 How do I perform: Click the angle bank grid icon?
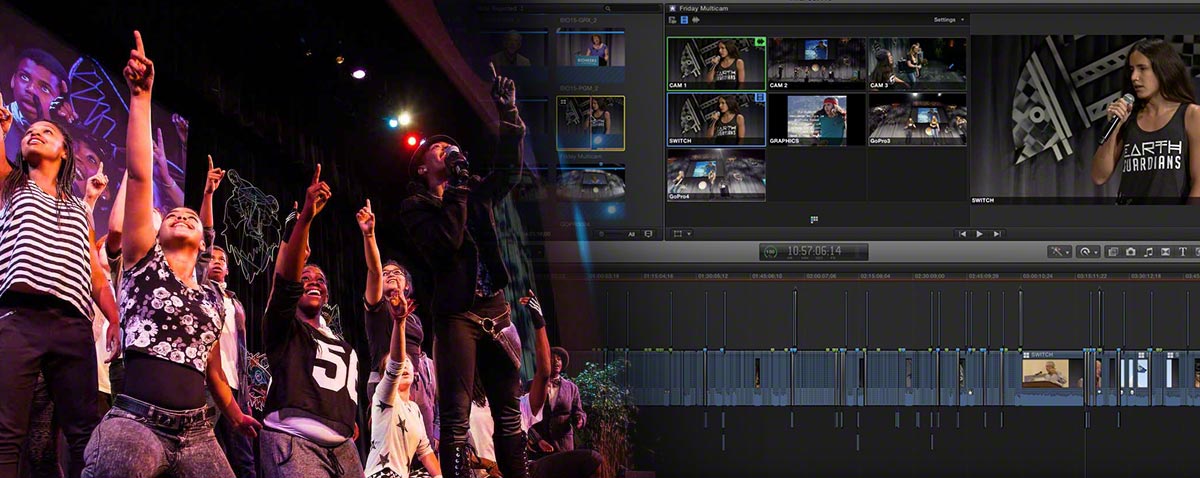click(815, 219)
